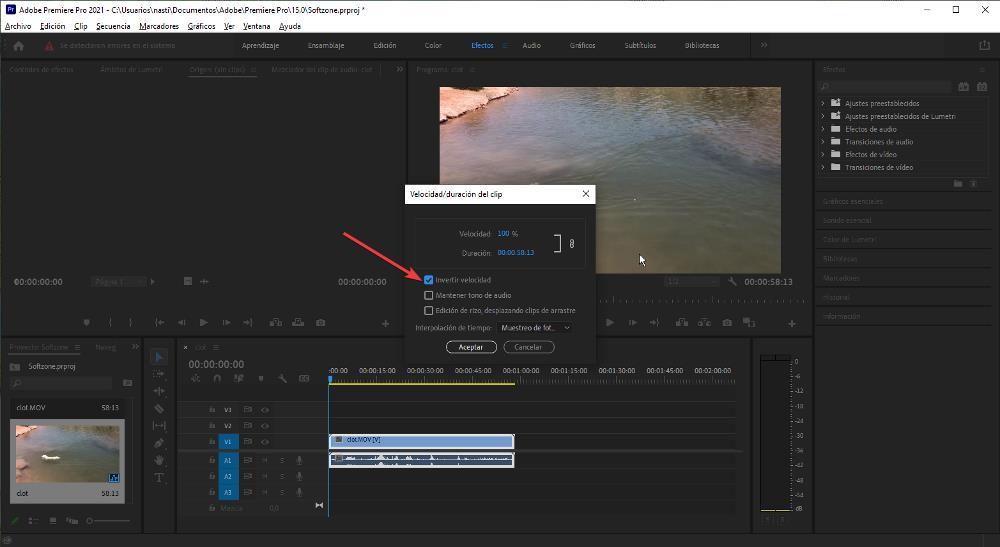Select the Track Select Forward tool

[x=159, y=374]
